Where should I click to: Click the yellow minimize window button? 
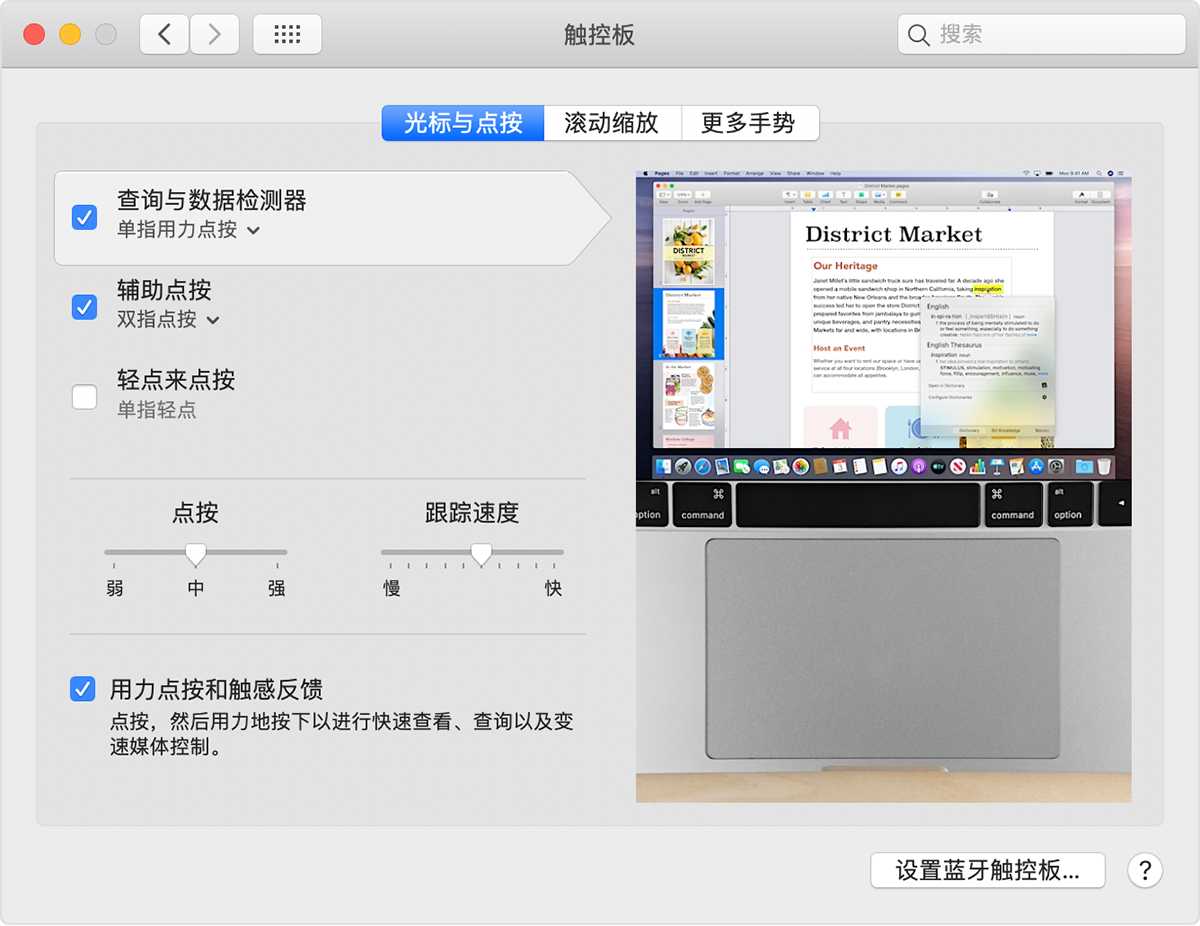pyautogui.click(x=70, y=35)
